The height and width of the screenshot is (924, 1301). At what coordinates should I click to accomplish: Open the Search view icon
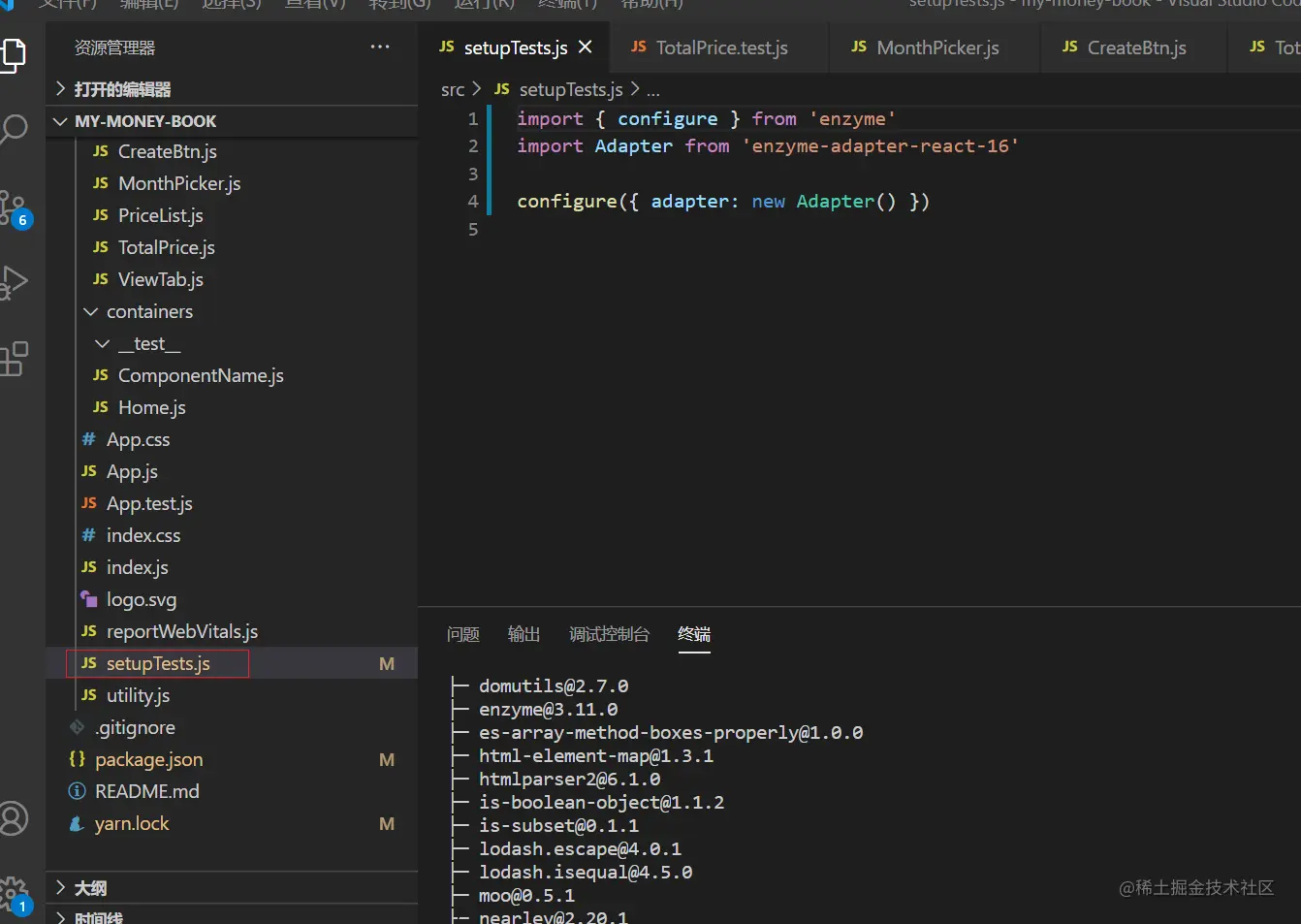[x=14, y=128]
